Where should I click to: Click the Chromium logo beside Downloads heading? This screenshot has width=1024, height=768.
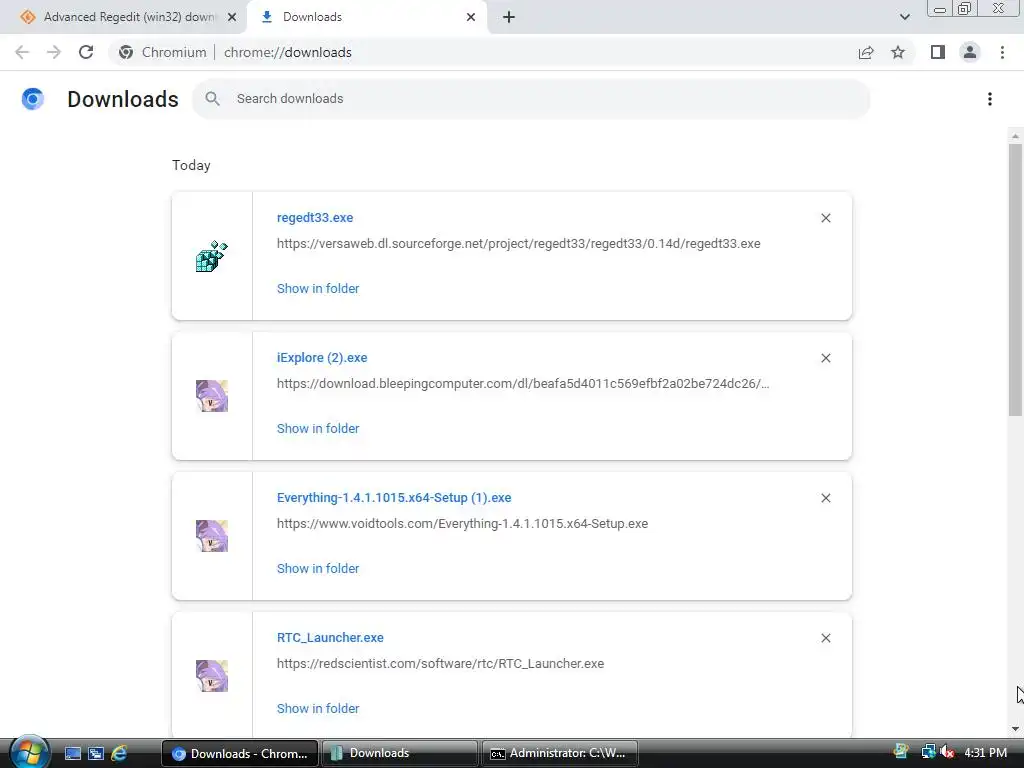click(x=33, y=99)
